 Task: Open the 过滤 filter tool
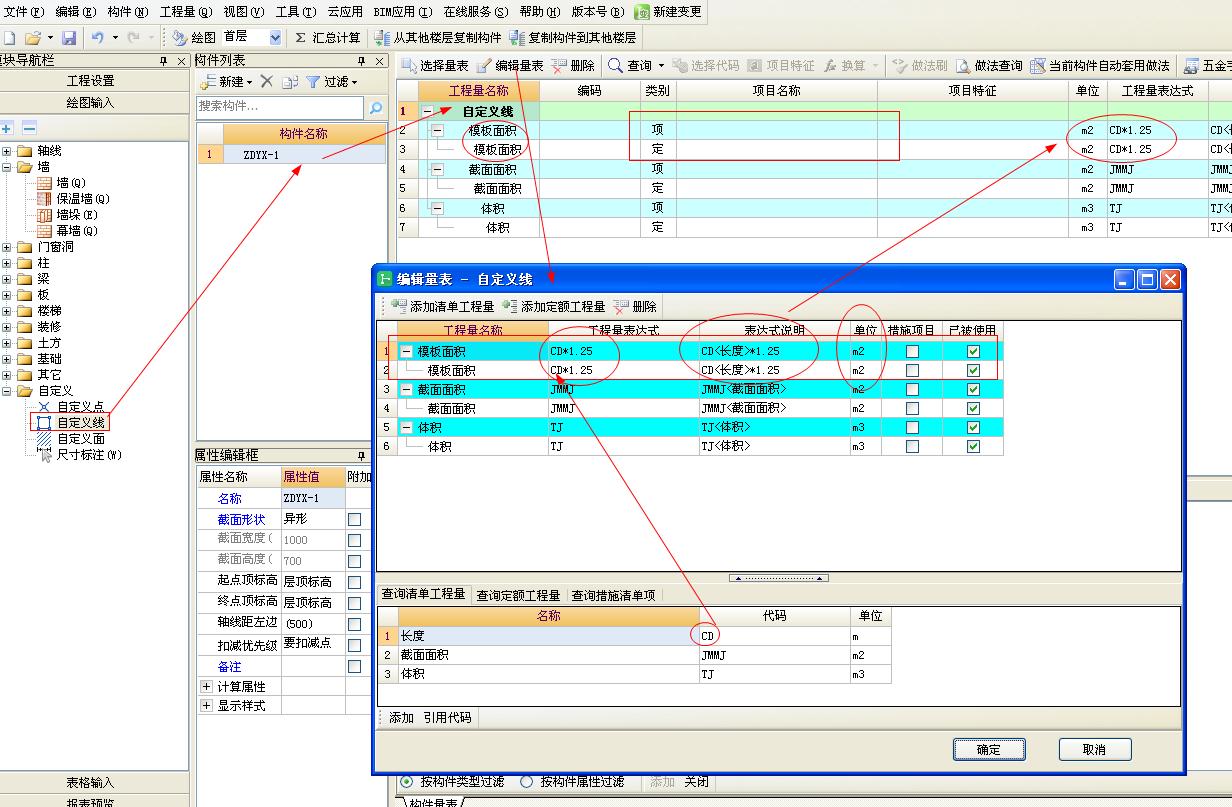tap(332, 82)
